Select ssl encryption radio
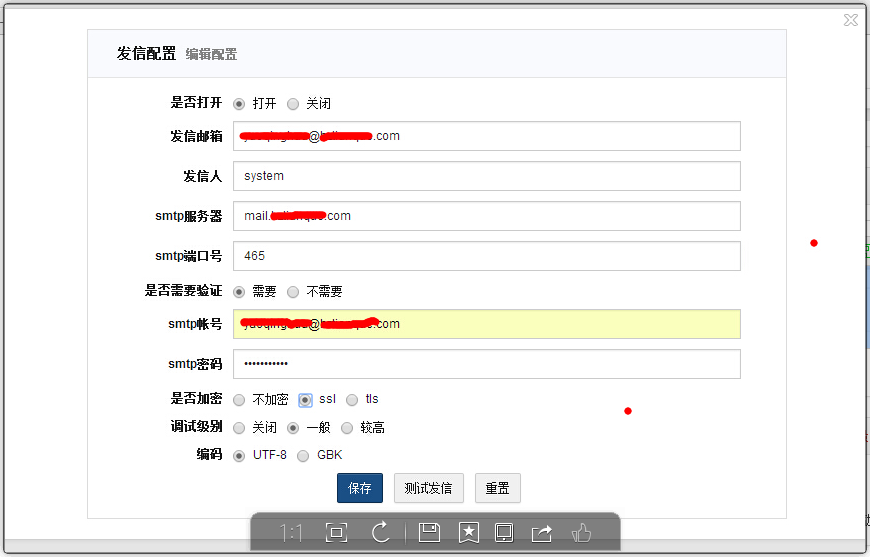 click(x=305, y=400)
